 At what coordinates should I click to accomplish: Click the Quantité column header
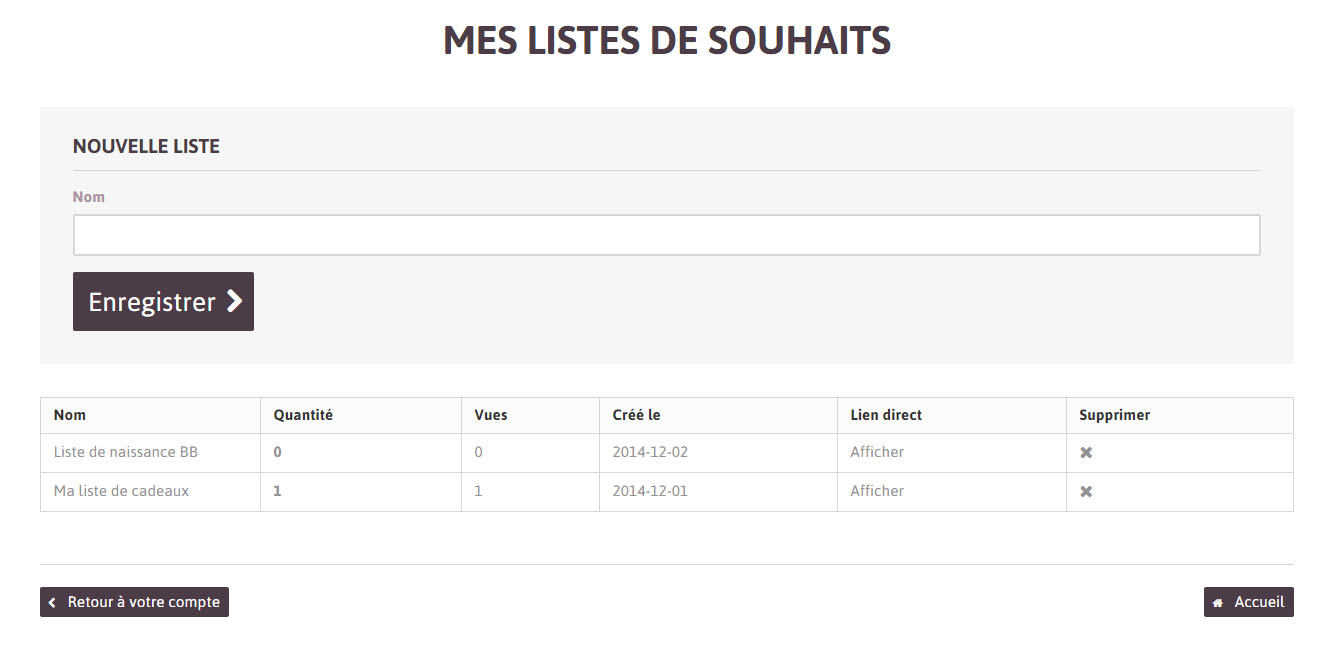[303, 415]
